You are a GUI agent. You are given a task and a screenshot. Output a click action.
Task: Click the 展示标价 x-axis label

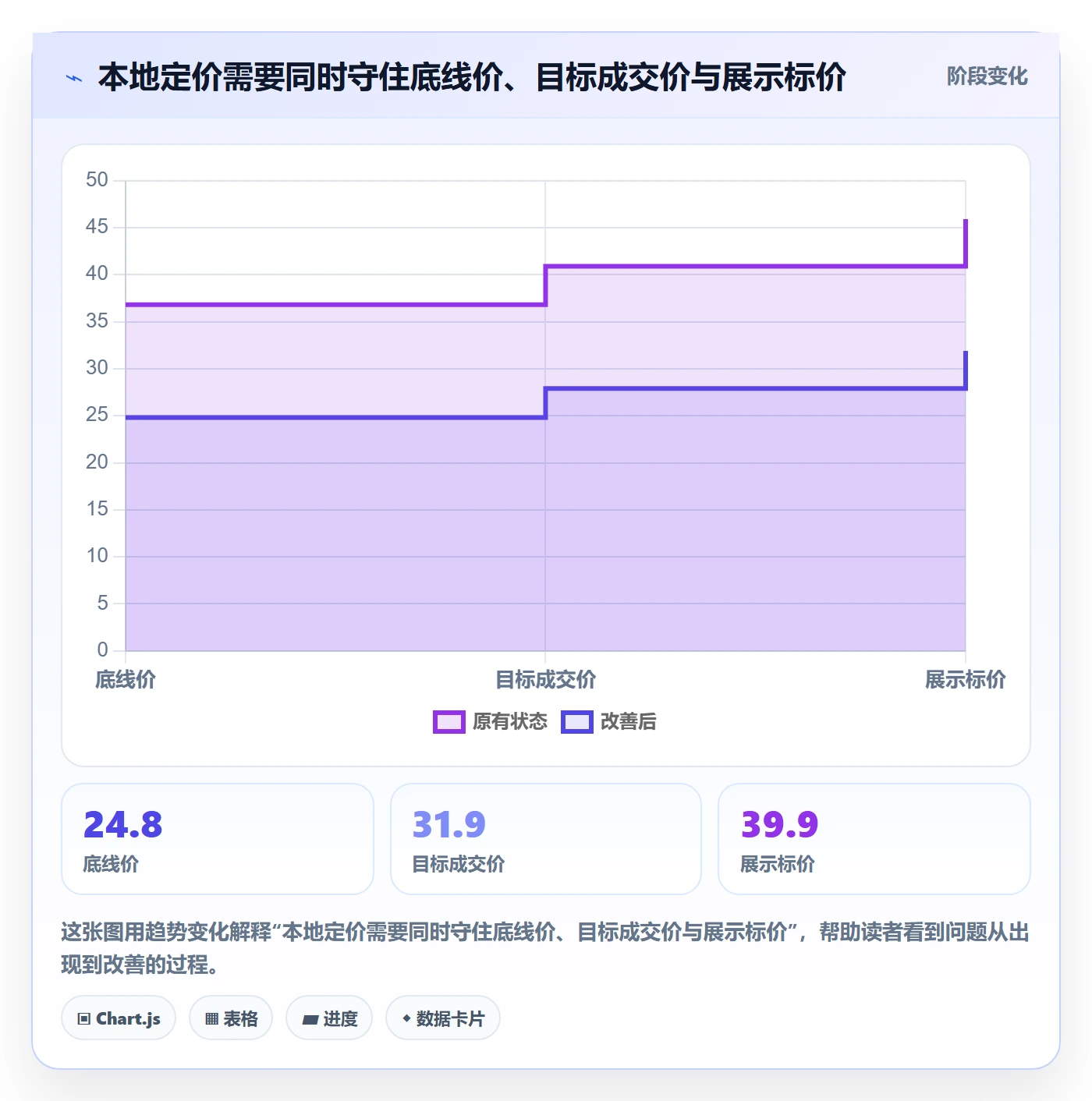pos(966,680)
